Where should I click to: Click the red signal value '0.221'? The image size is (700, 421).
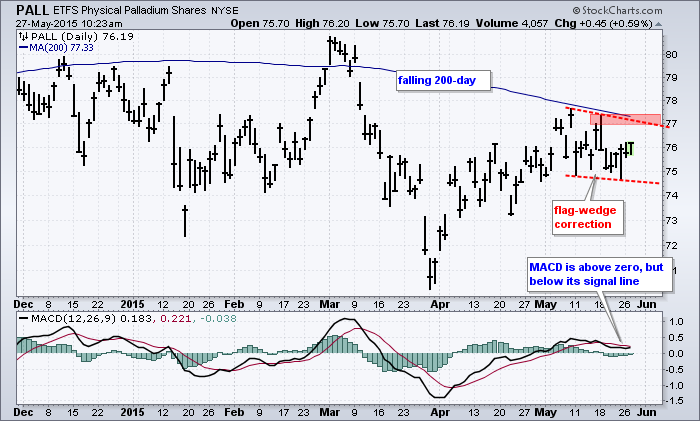[175, 319]
